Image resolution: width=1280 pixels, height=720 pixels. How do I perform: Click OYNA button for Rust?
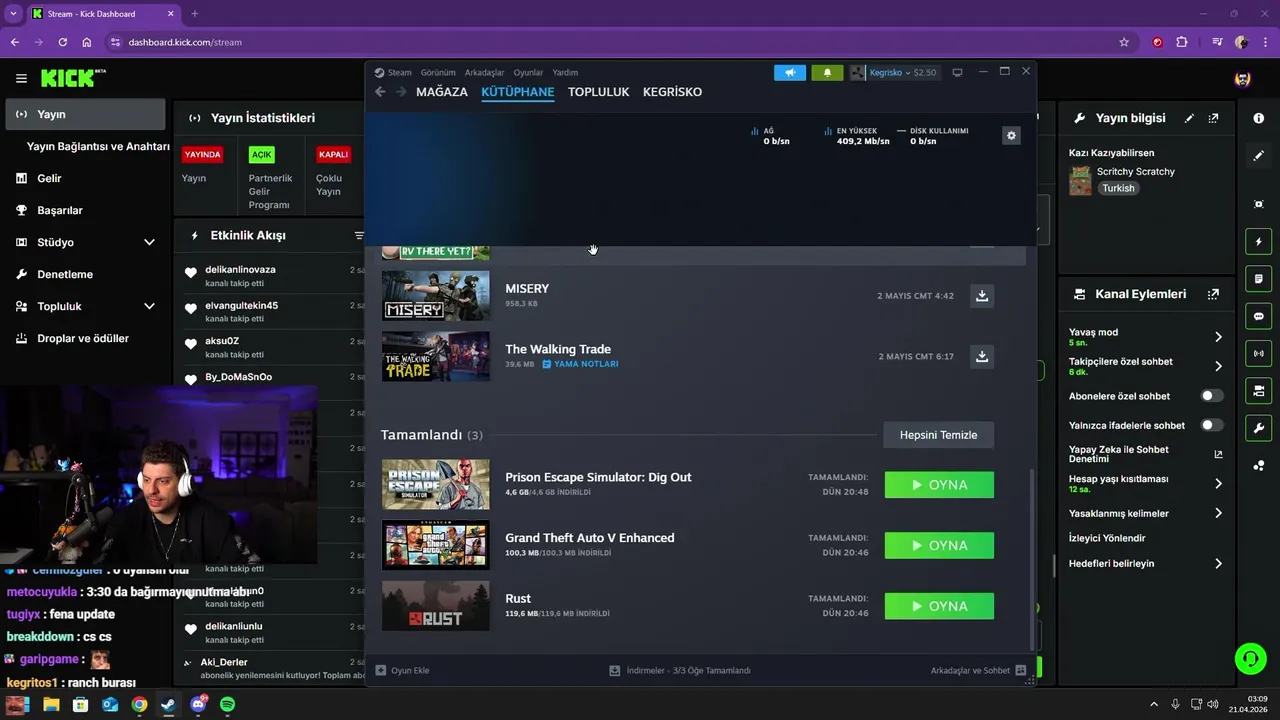(x=939, y=606)
